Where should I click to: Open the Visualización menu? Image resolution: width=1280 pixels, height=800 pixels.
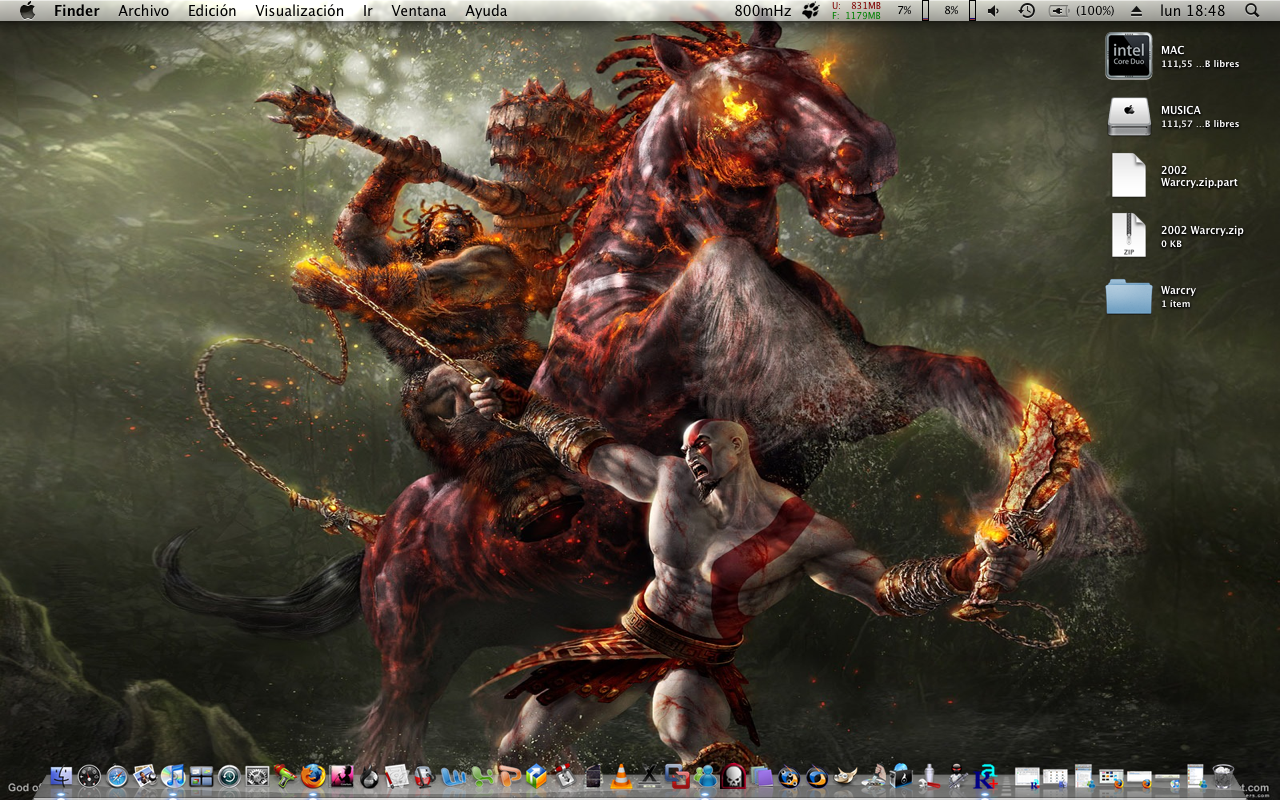(299, 11)
